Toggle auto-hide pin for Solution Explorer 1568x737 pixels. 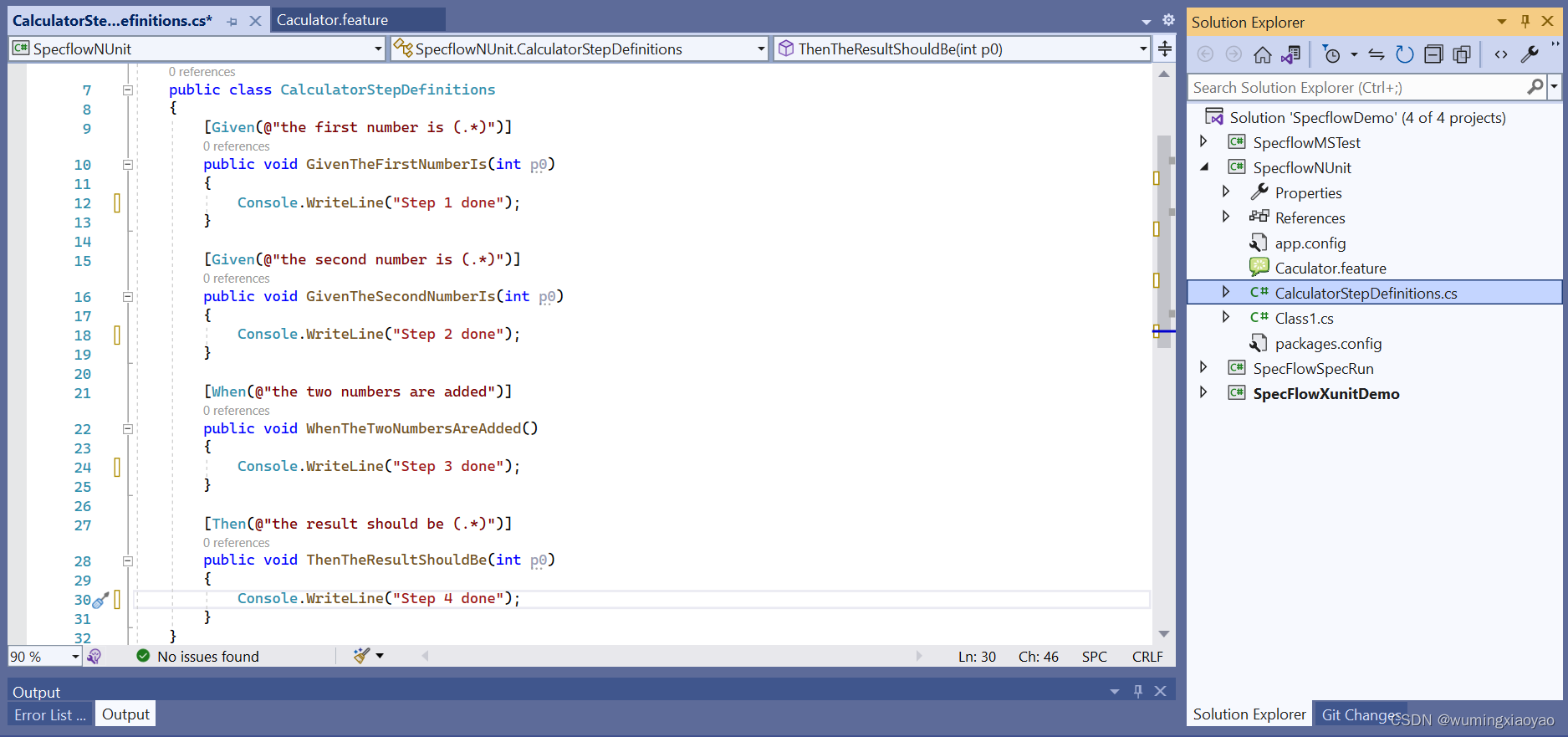[1525, 22]
